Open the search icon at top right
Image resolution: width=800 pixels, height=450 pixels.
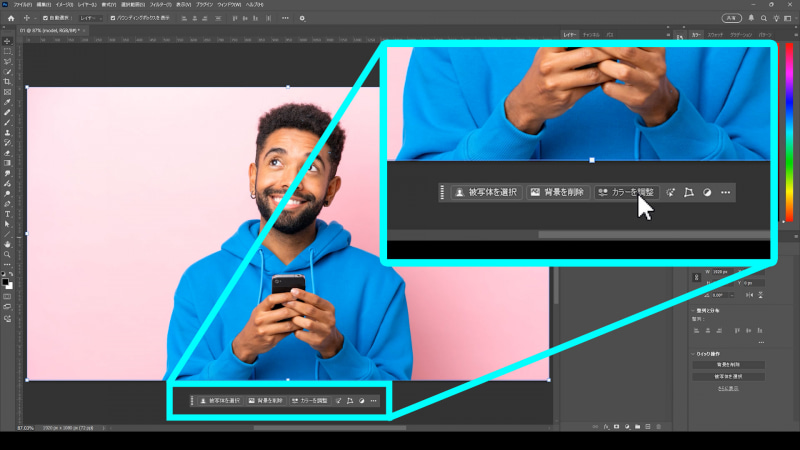764,18
